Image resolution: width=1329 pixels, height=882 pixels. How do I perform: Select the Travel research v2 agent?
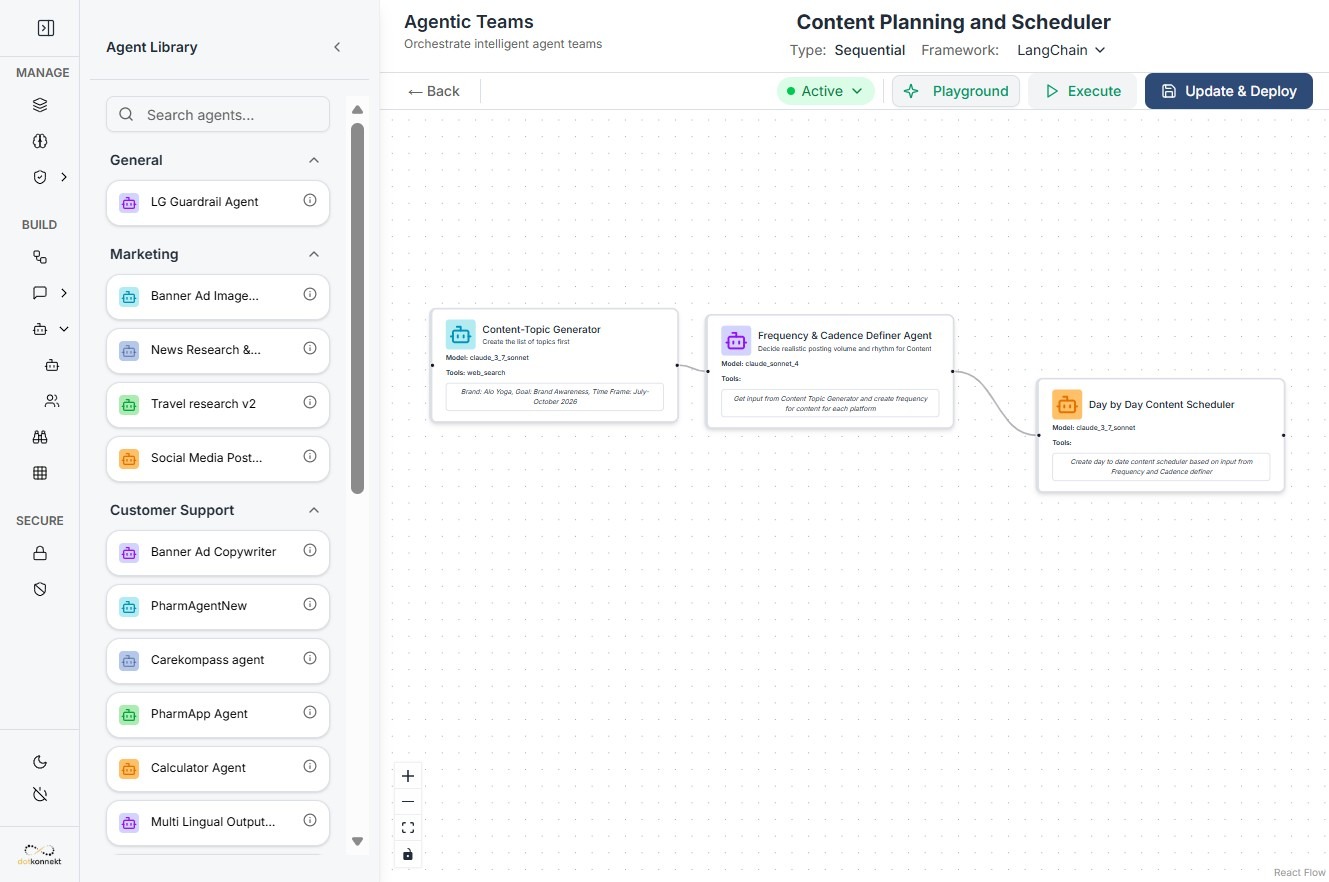203,404
